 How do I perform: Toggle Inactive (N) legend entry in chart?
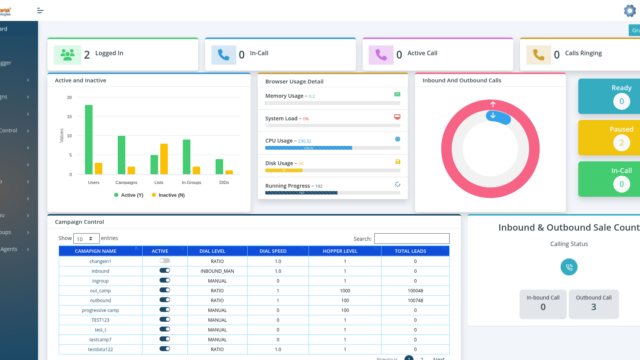pyautogui.click(x=168, y=195)
